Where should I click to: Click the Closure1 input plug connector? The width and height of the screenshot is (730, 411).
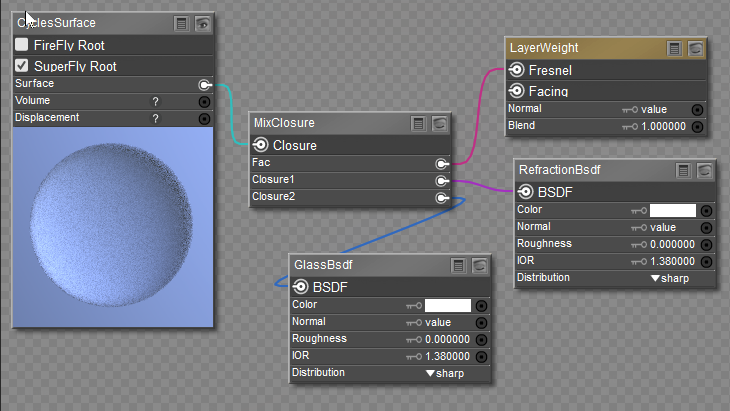click(442, 181)
